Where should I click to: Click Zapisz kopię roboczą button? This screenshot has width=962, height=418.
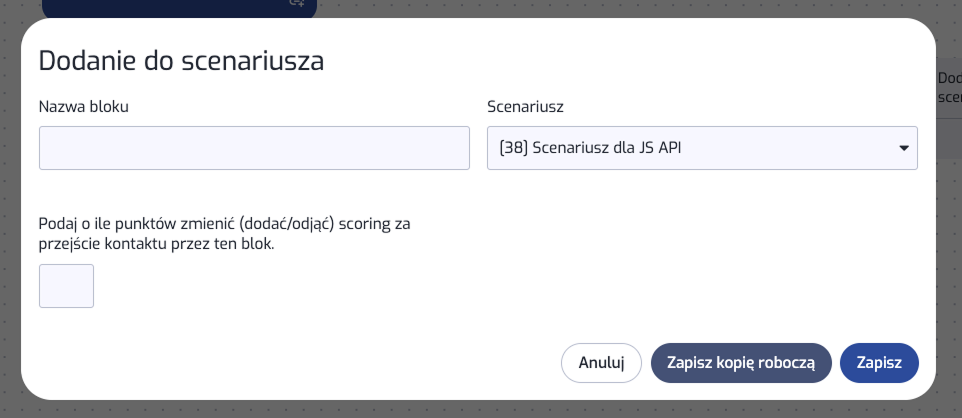[x=741, y=363]
